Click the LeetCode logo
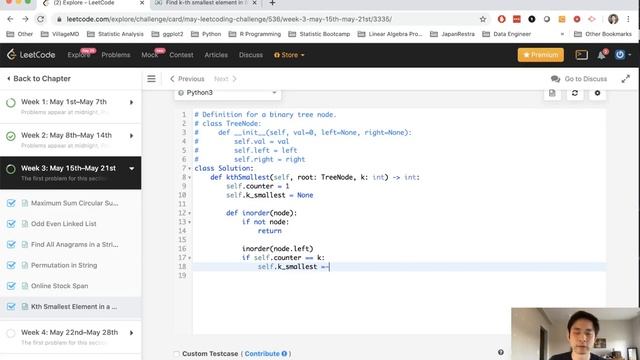Image resolution: width=640 pixels, height=360 pixels. (31, 55)
